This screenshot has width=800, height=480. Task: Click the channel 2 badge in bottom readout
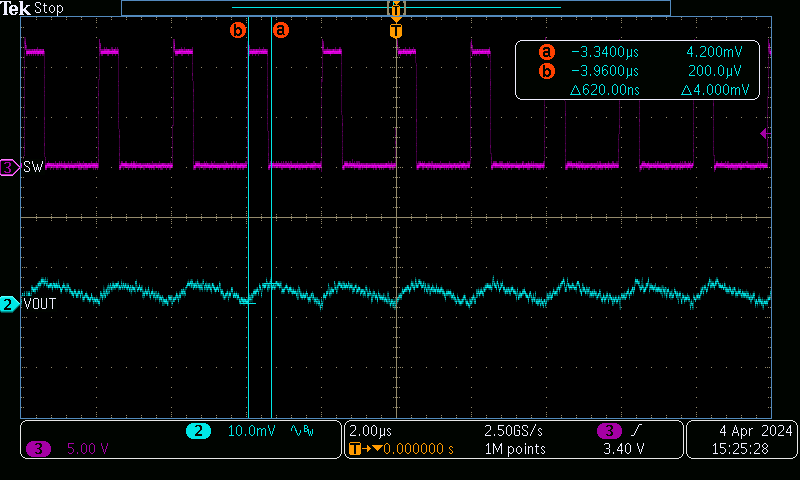pos(197,431)
